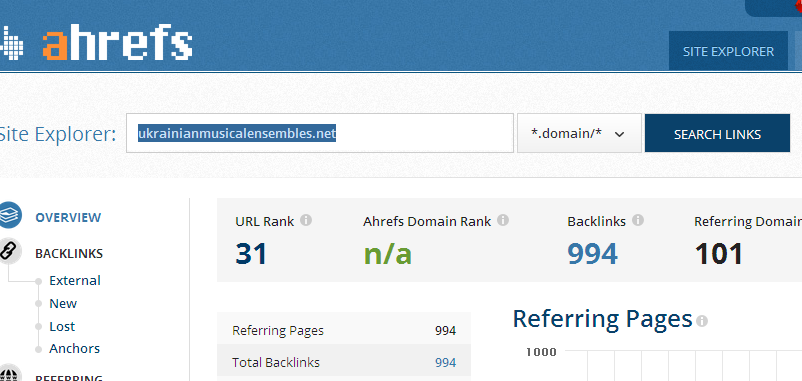
Task: Select External under Backlinks
Action: click(x=75, y=280)
